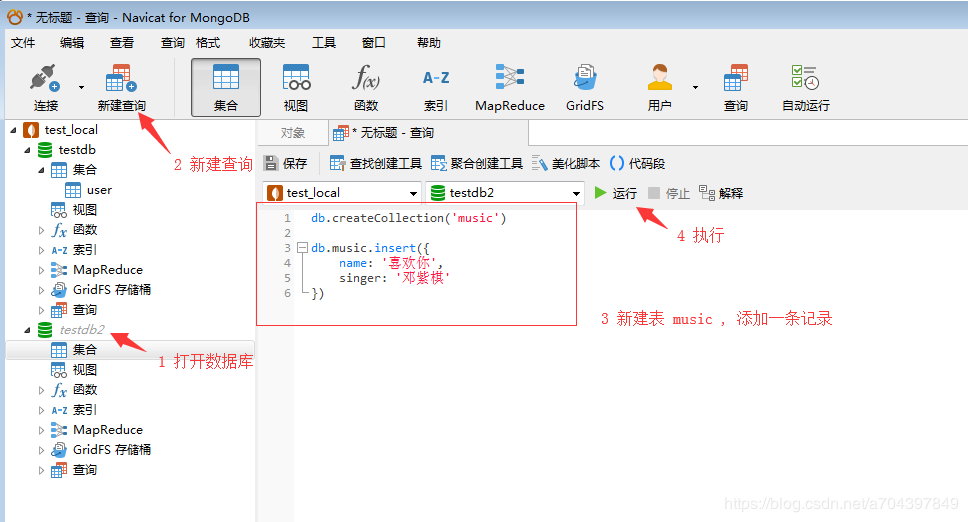Click the Query (查询) toolbar icon
This screenshot has height=522, width=968.
[x=736, y=78]
